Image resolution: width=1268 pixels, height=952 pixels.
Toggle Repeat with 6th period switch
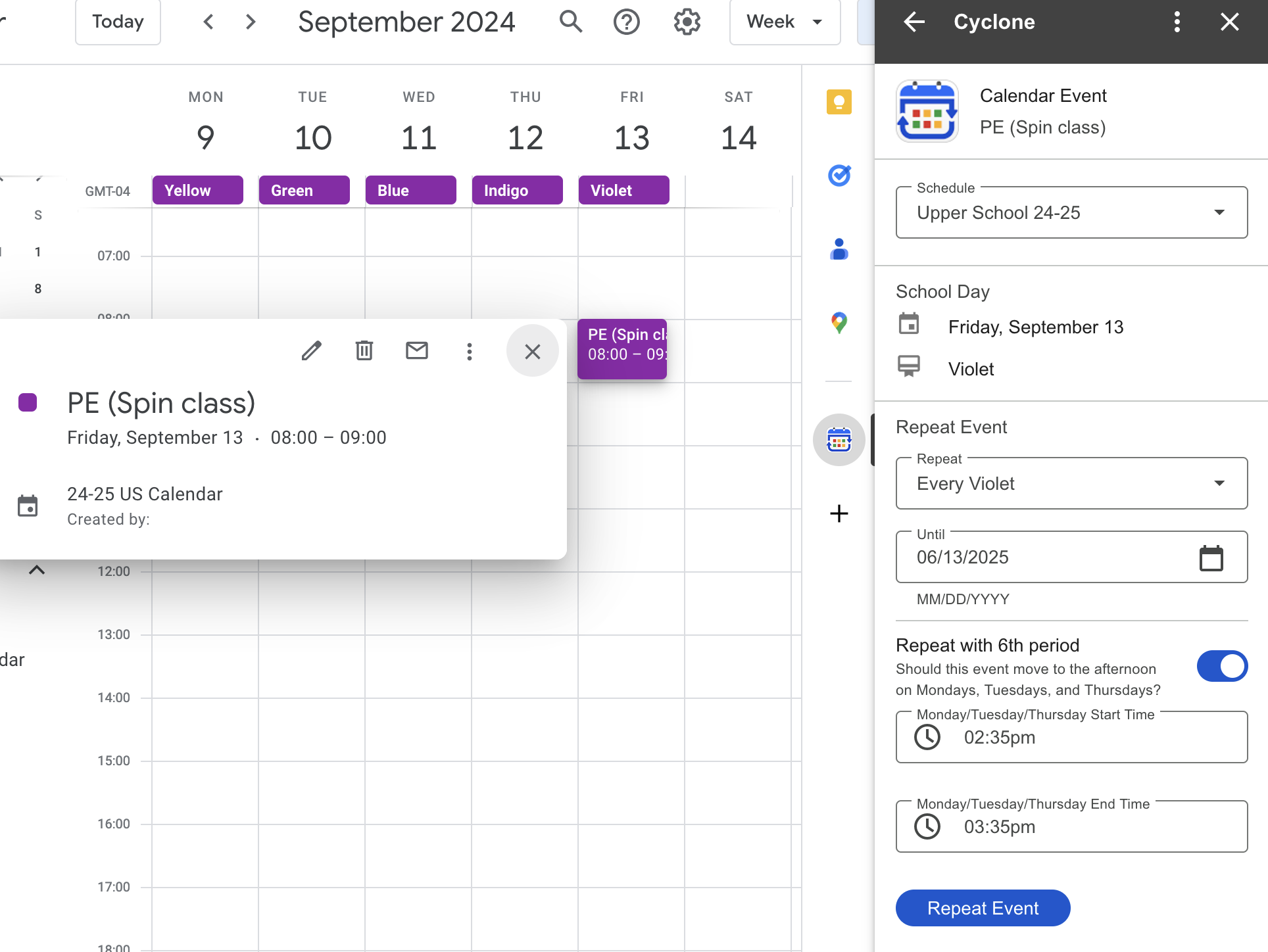click(x=1222, y=666)
